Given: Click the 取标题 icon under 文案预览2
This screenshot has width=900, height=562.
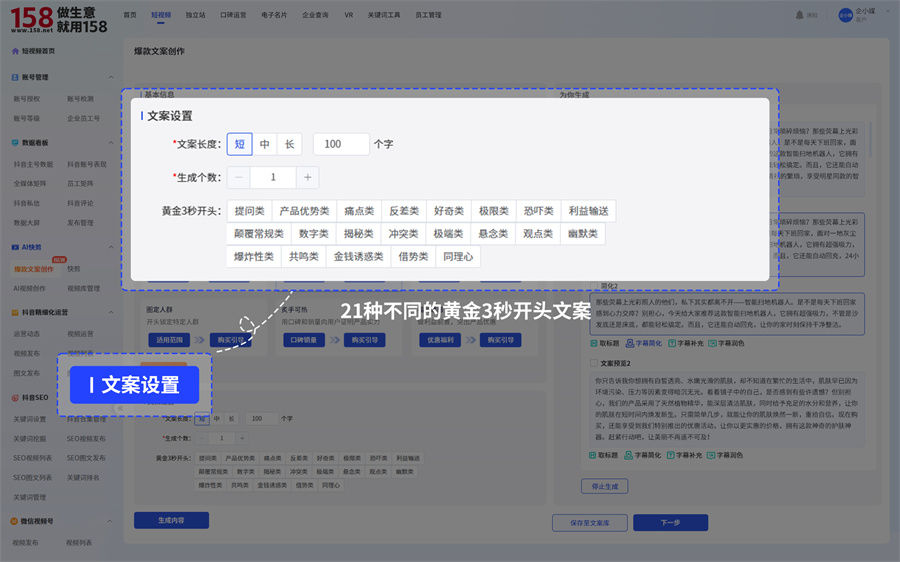Looking at the screenshot, I should [595, 455].
